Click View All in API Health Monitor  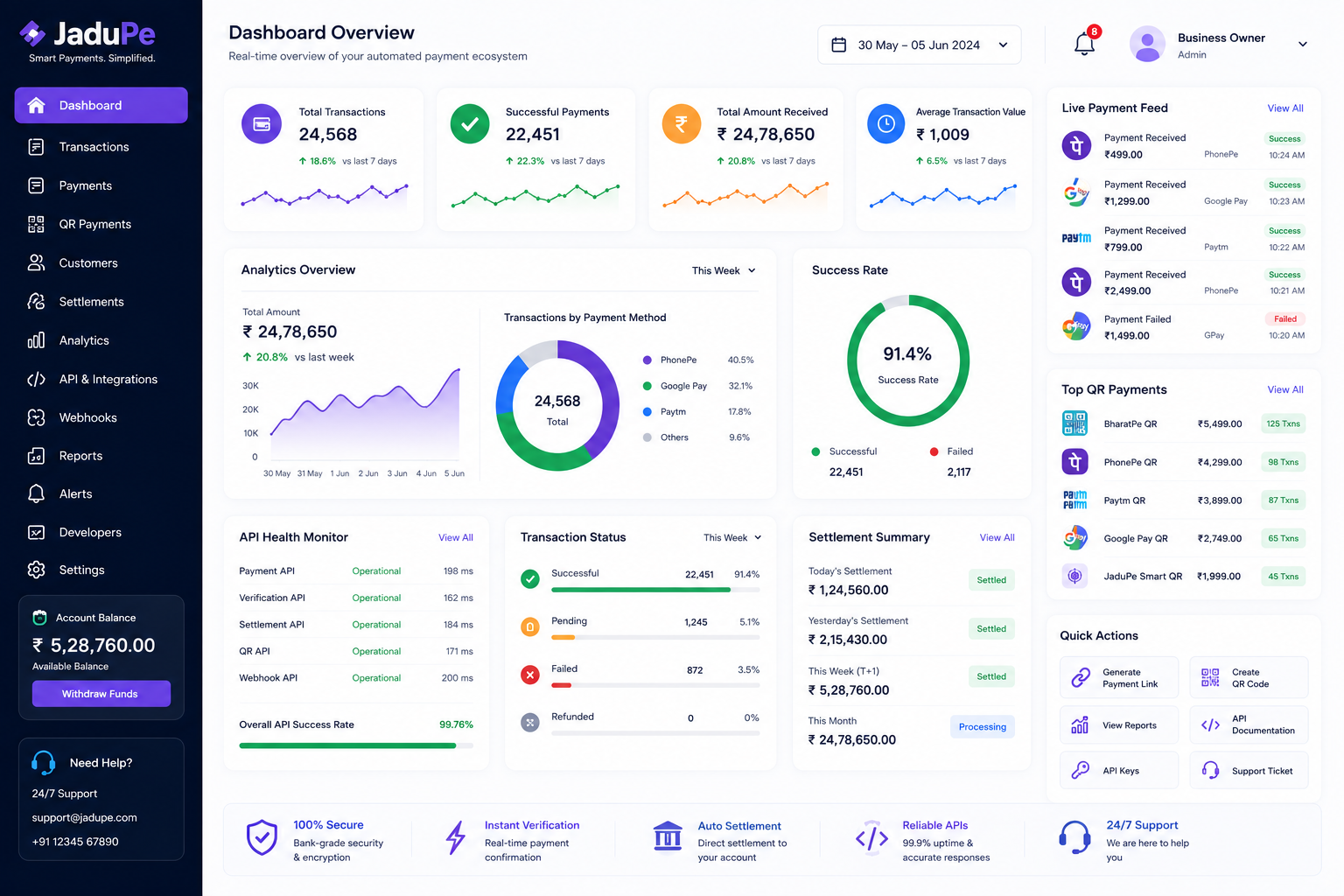coord(456,537)
